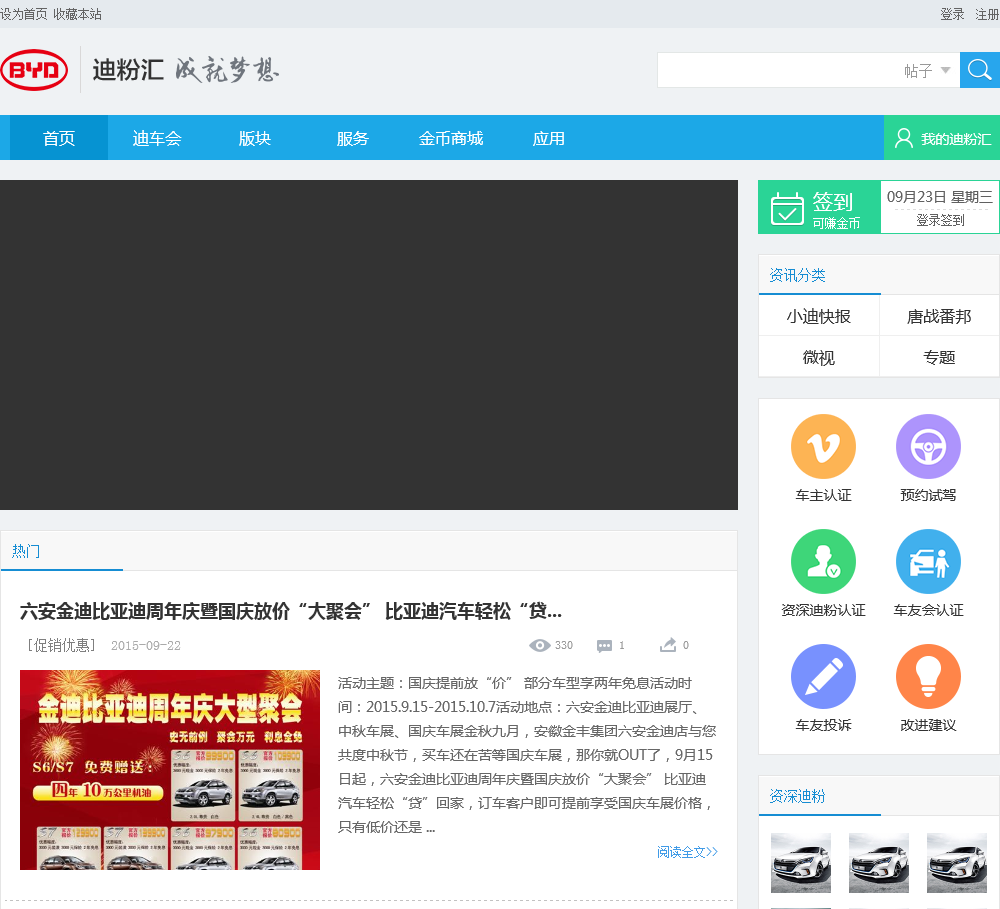
Task: Click the 资深迪粉认证 green user icon
Action: 823,561
